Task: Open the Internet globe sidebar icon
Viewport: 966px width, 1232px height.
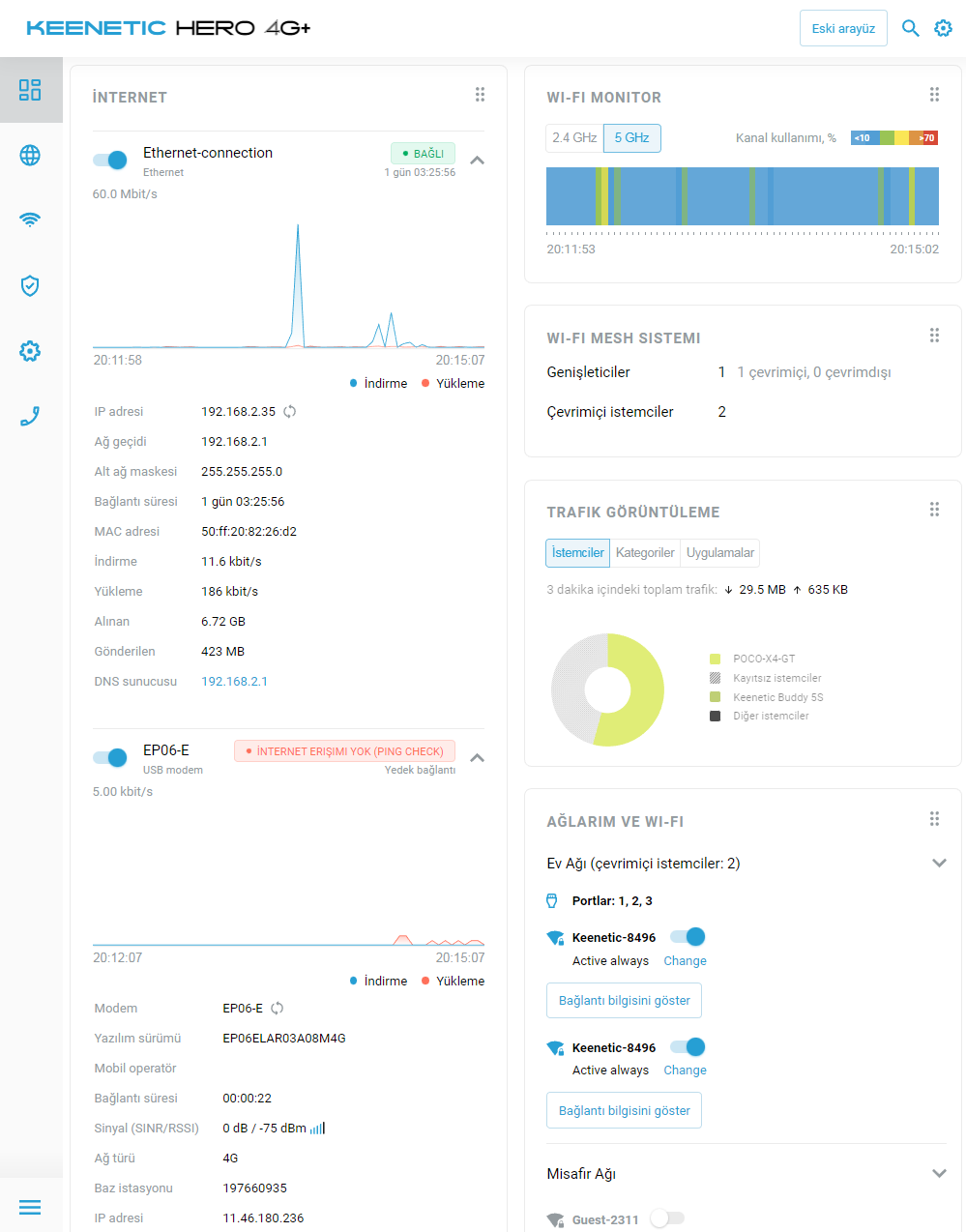Action: pos(30,155)
